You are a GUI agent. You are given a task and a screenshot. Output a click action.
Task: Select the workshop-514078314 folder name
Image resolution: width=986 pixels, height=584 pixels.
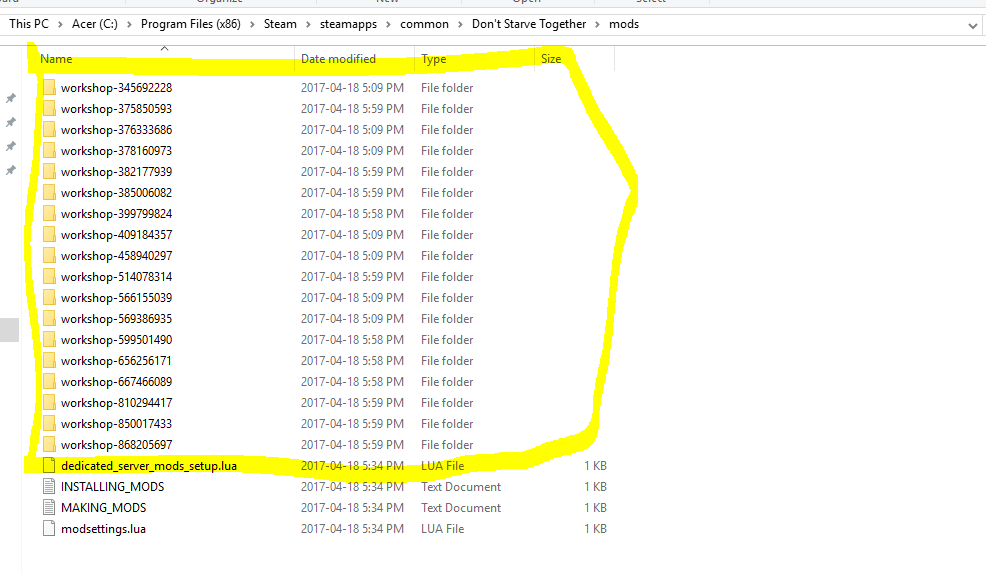pyautogui.click(x=116, y=277)
